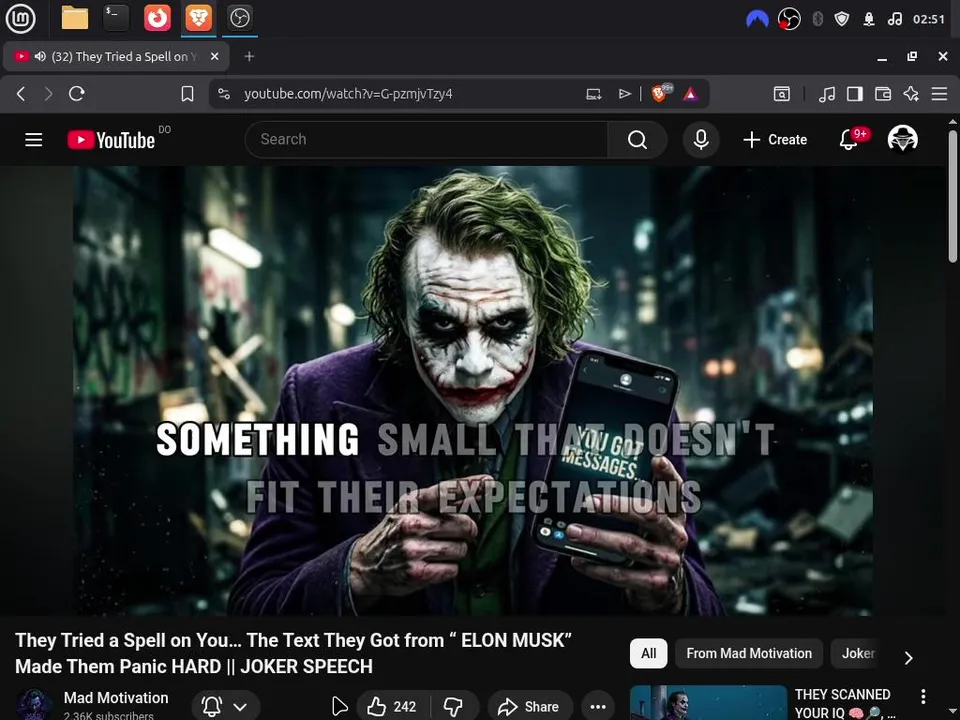Open the Files folder launcher in taskbar
Image resolution: width=960 pixels, height=720 pixels.
(75, 18)
